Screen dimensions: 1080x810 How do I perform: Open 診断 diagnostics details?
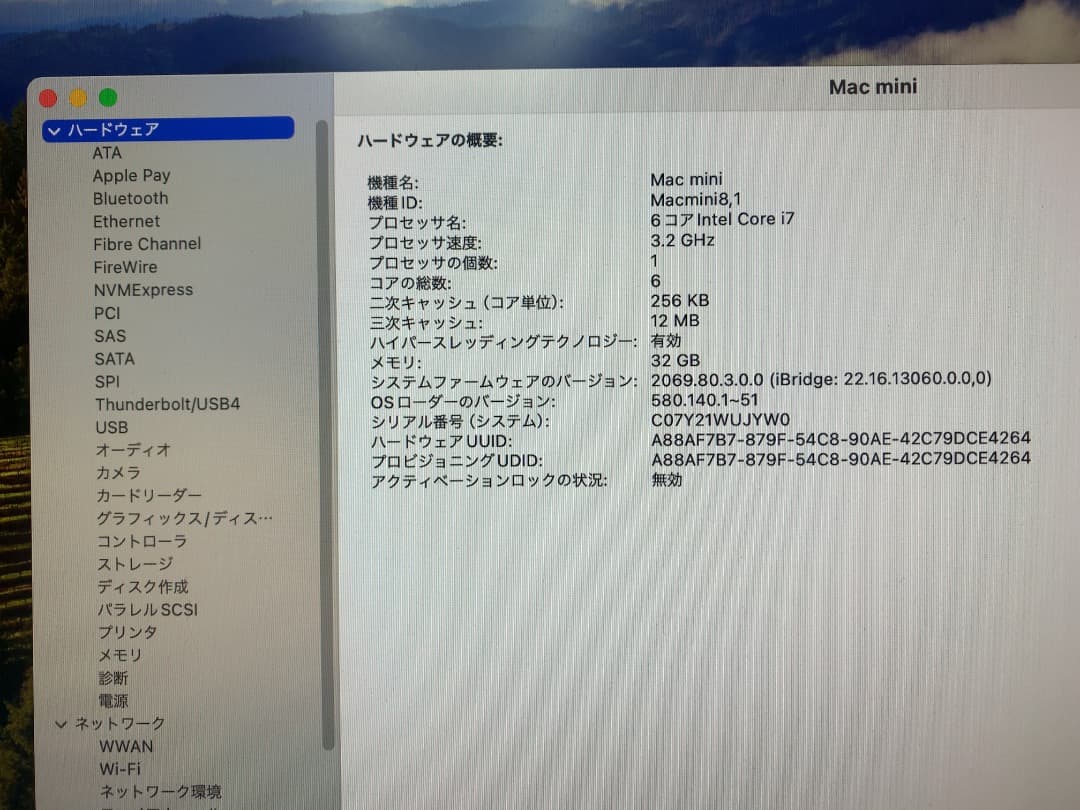116,677
